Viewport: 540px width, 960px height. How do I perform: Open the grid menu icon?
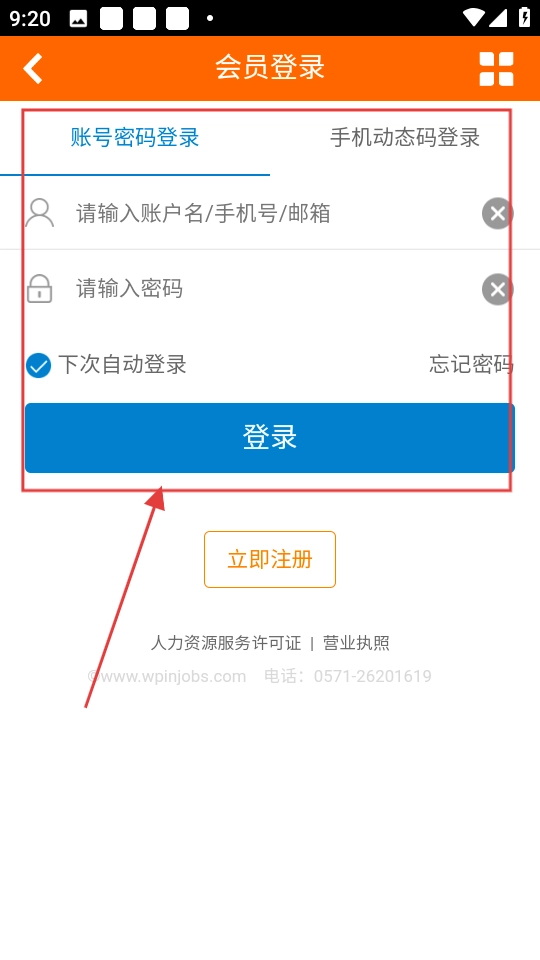tap(496, 69)
